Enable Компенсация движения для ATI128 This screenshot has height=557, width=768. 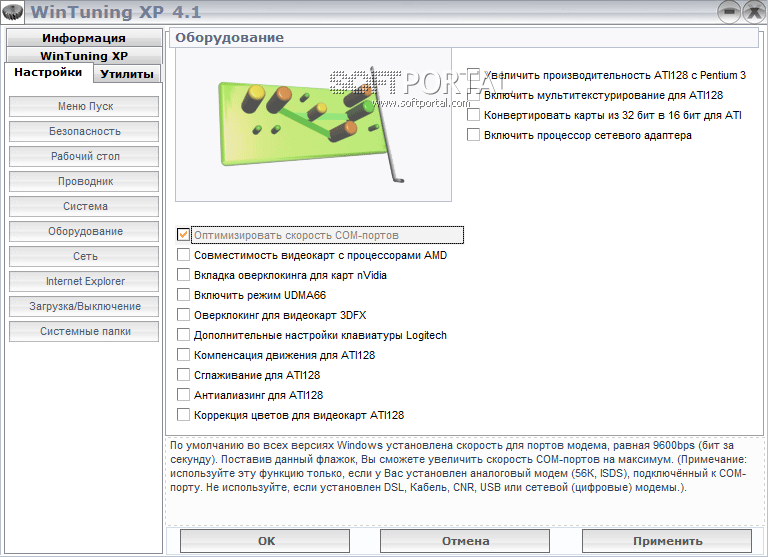pos(183,355)
